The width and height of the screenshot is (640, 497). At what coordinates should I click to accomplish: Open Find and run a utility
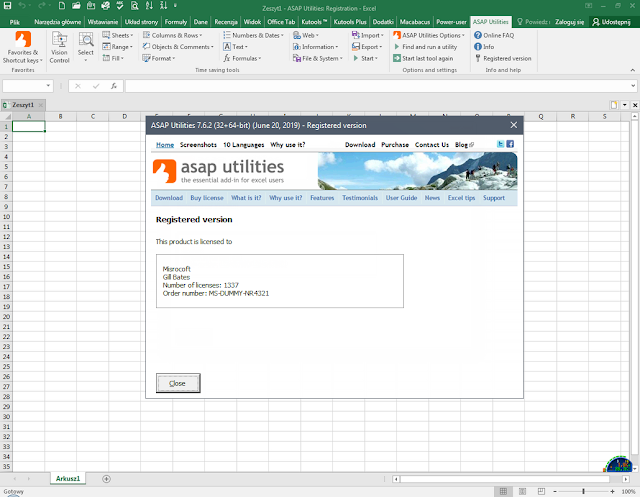(425, 47)
